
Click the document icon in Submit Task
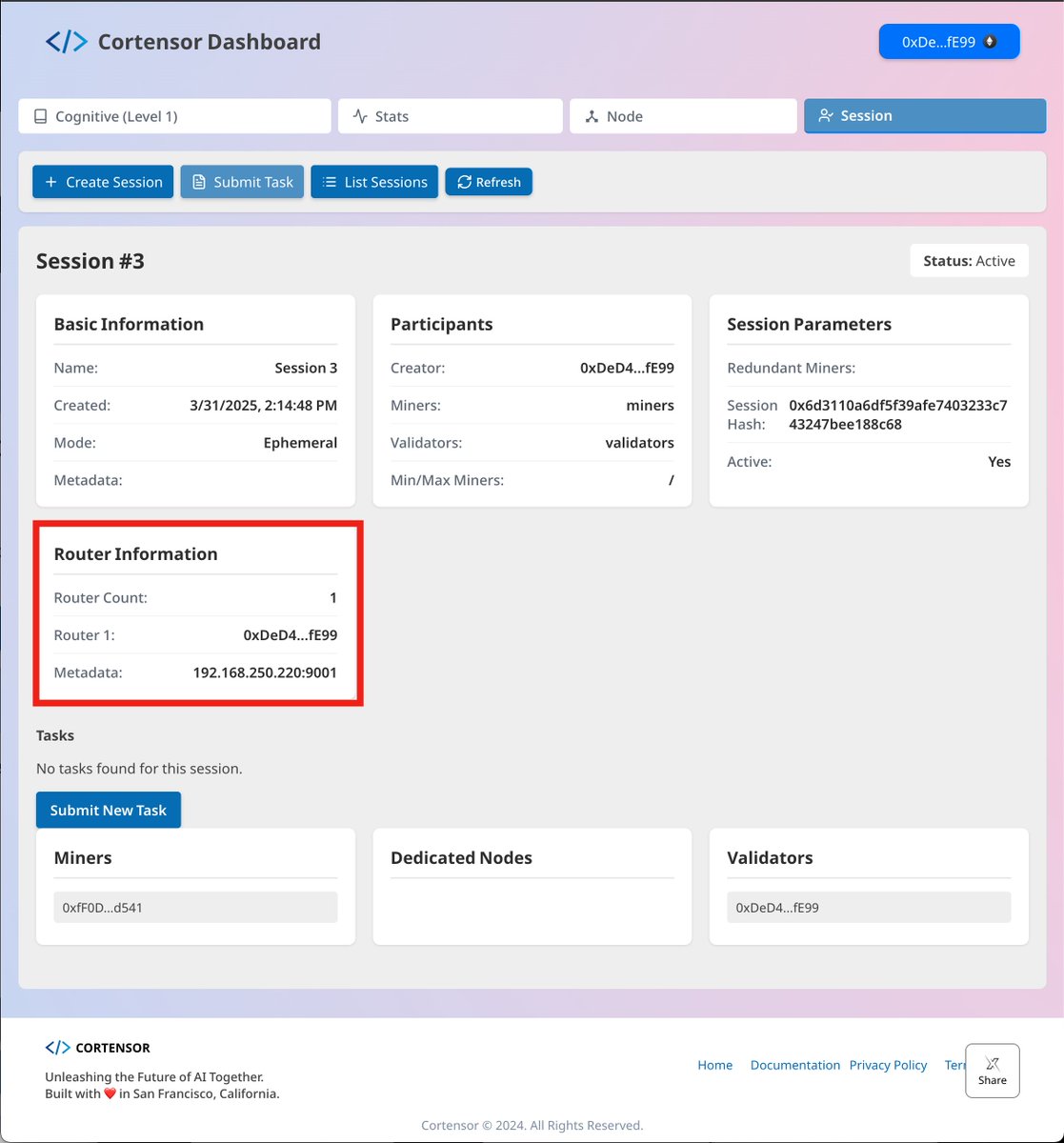[x=199, y=182]
